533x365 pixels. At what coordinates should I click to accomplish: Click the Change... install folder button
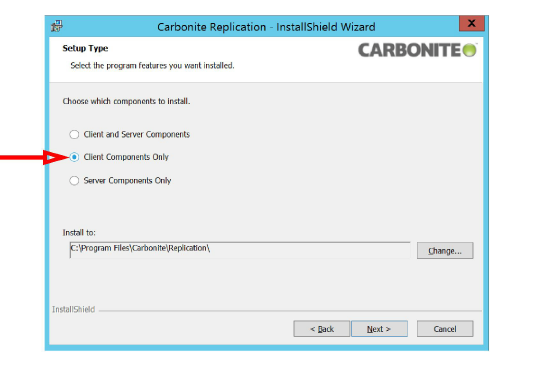445,251
